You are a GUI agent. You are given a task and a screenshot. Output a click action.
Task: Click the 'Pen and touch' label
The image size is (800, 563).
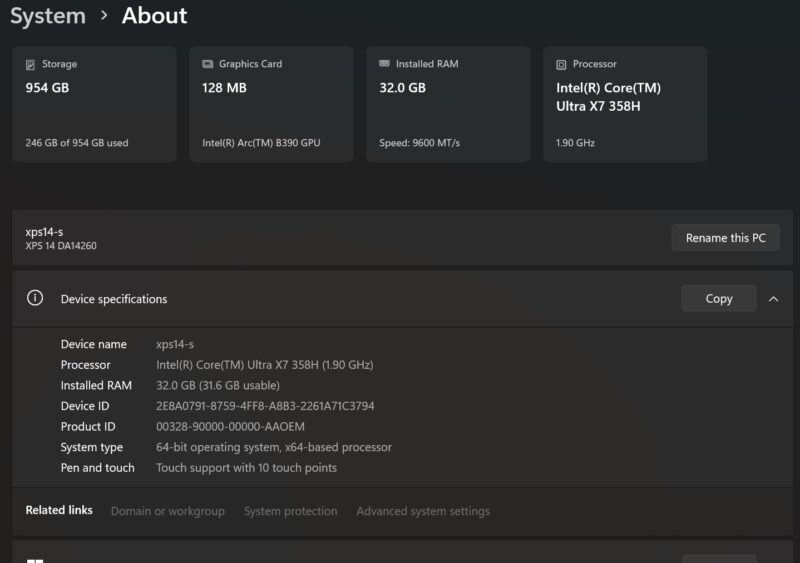(x=97, y=468)
